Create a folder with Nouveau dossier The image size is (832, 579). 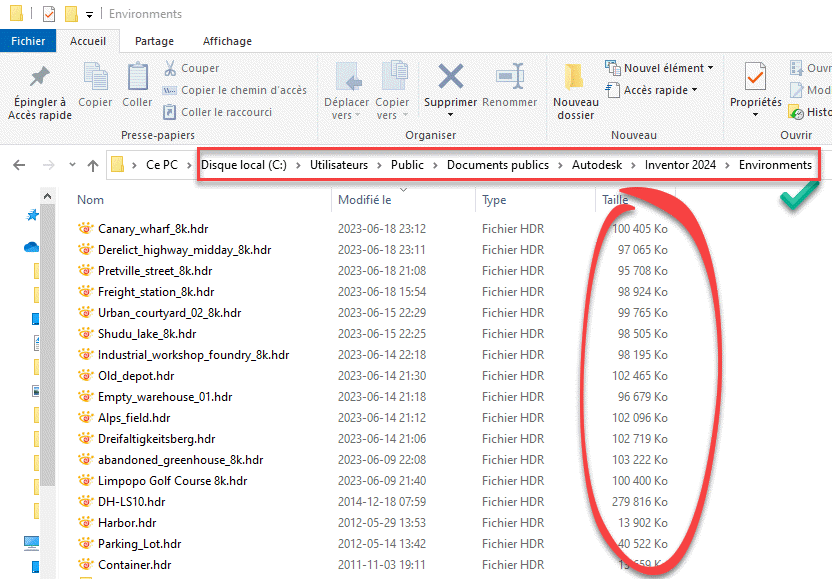(x=575, y=80)
